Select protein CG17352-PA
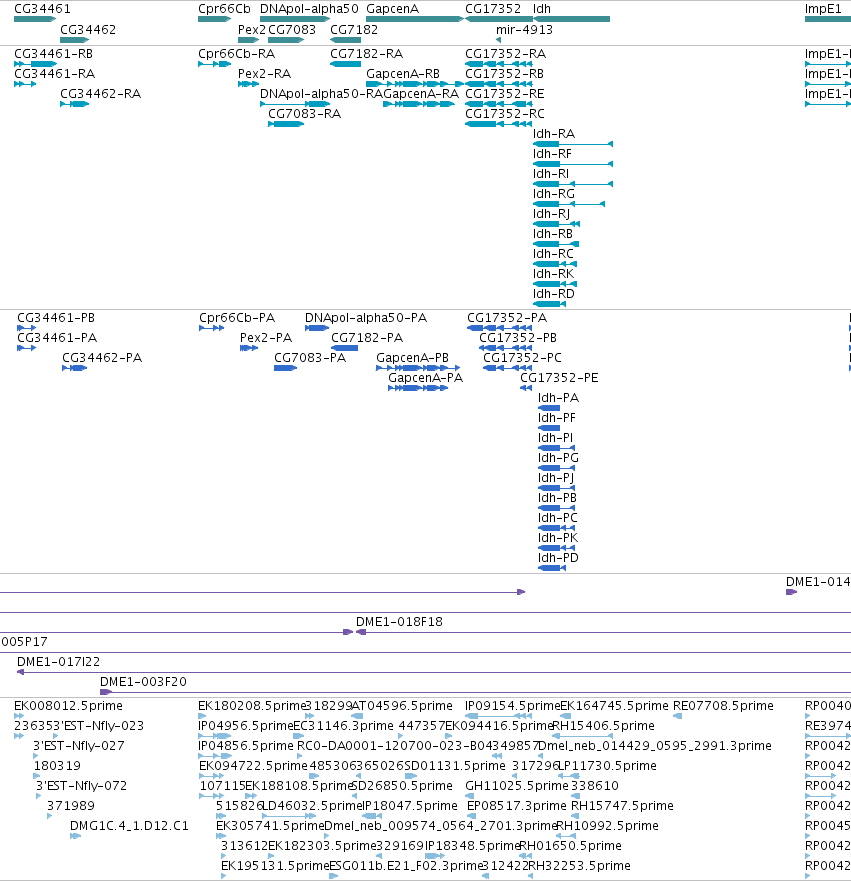This screenshot has height=881, width=851. [x=499, y=328]
